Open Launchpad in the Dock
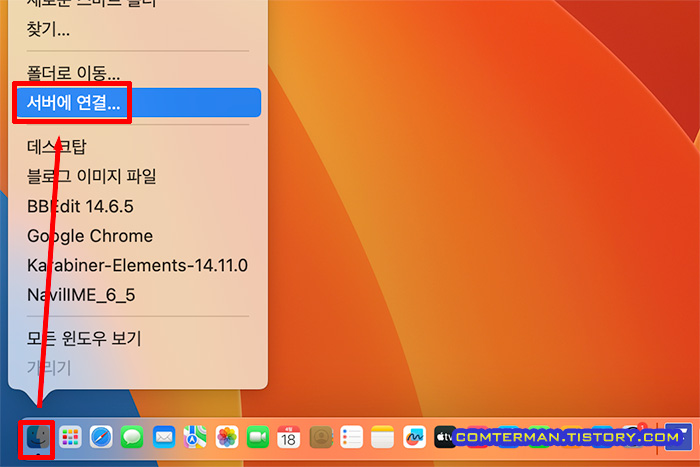700x467 pixels. [x=70, y=437]
